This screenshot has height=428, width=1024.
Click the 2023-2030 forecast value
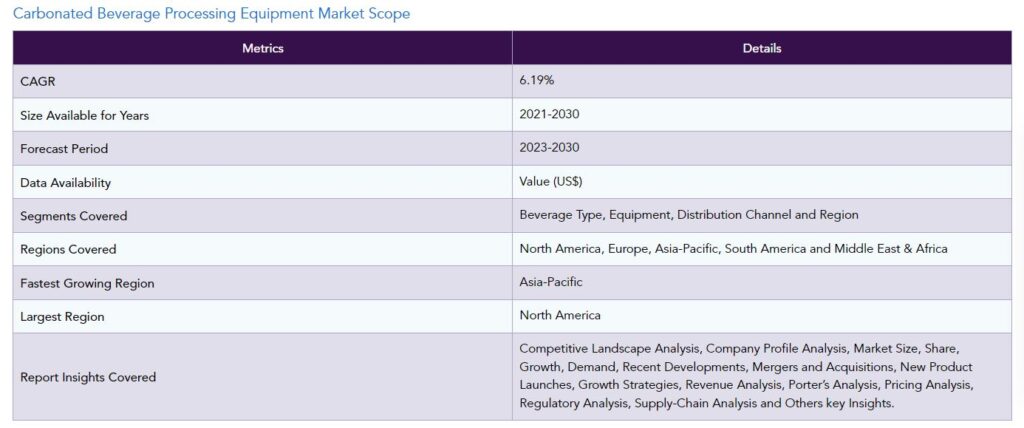[x=549, y=148]
